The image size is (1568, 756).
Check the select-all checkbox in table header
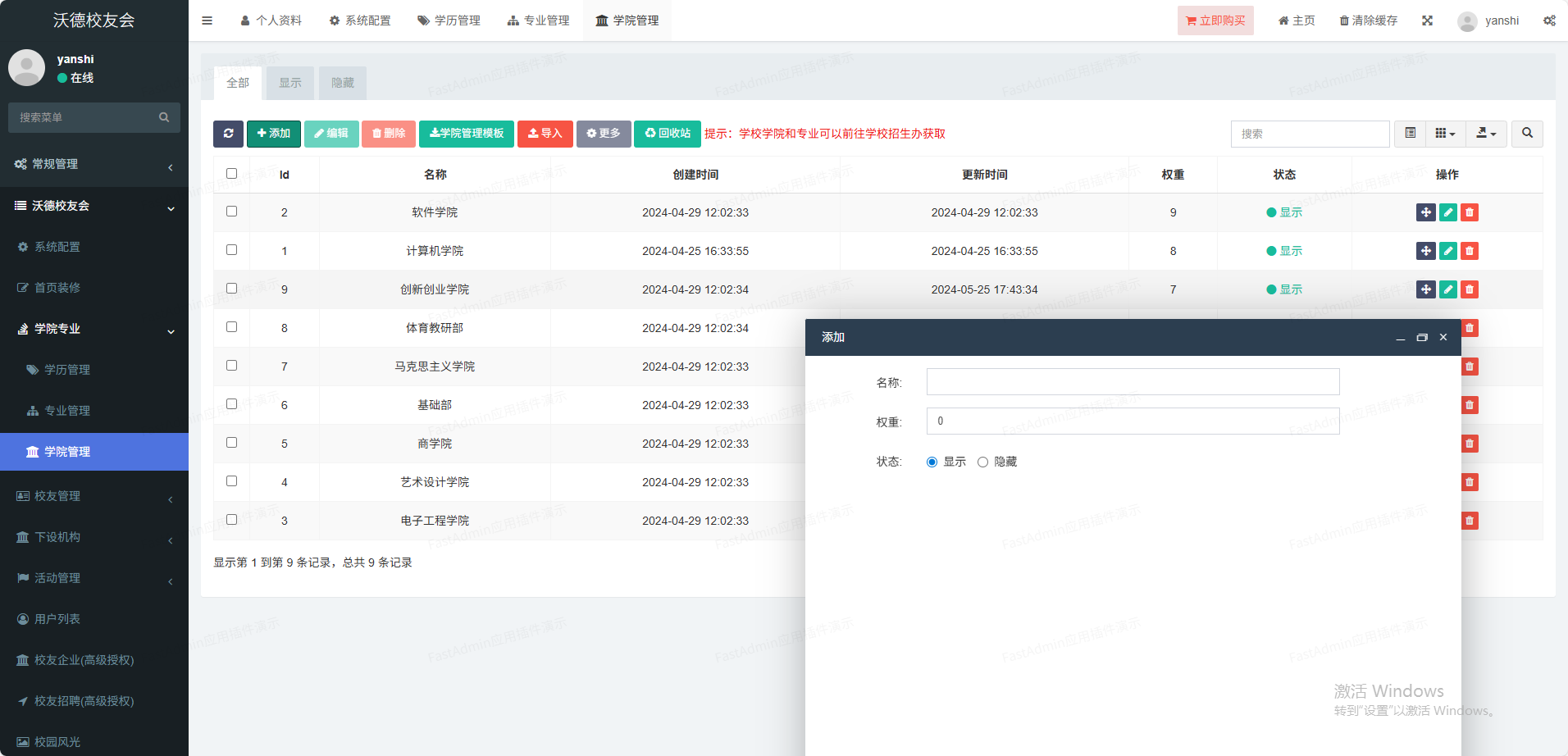tap(231, 174)
